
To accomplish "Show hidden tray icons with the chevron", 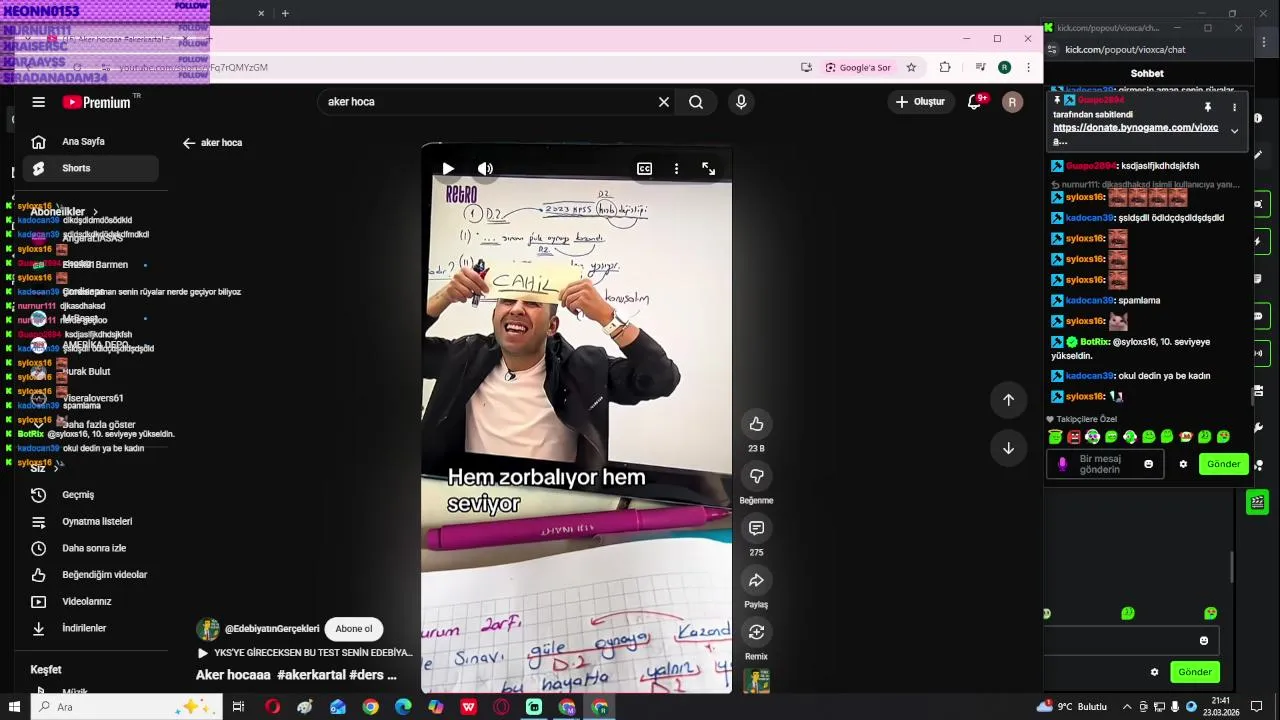I will pos(1127,707).
